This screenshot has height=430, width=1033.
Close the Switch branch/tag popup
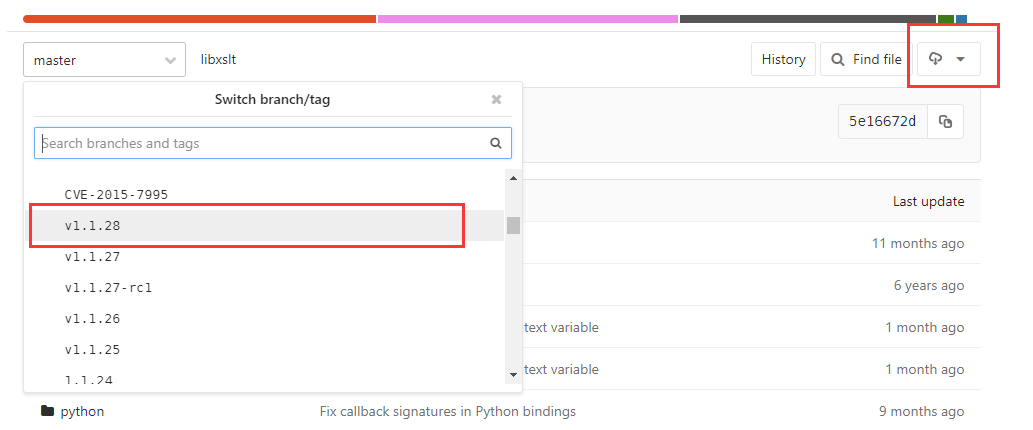[x=496, y=99]
